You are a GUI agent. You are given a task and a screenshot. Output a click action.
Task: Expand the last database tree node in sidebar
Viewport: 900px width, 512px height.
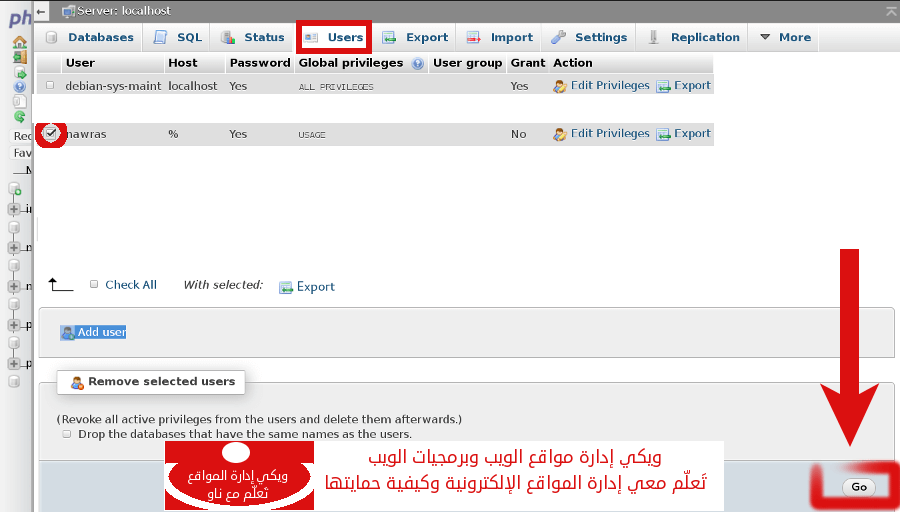tap(14, 363)
